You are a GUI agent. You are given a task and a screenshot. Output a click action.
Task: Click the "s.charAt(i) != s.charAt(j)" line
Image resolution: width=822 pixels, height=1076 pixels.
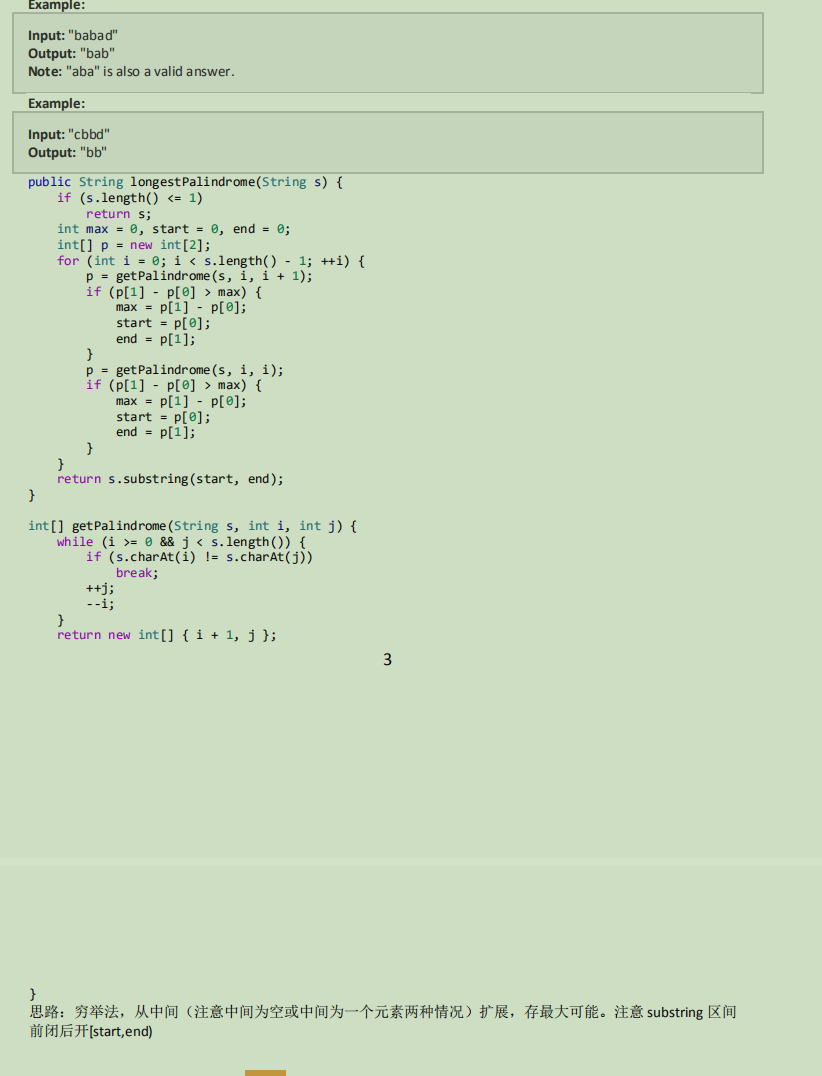(x=199, y=557)
